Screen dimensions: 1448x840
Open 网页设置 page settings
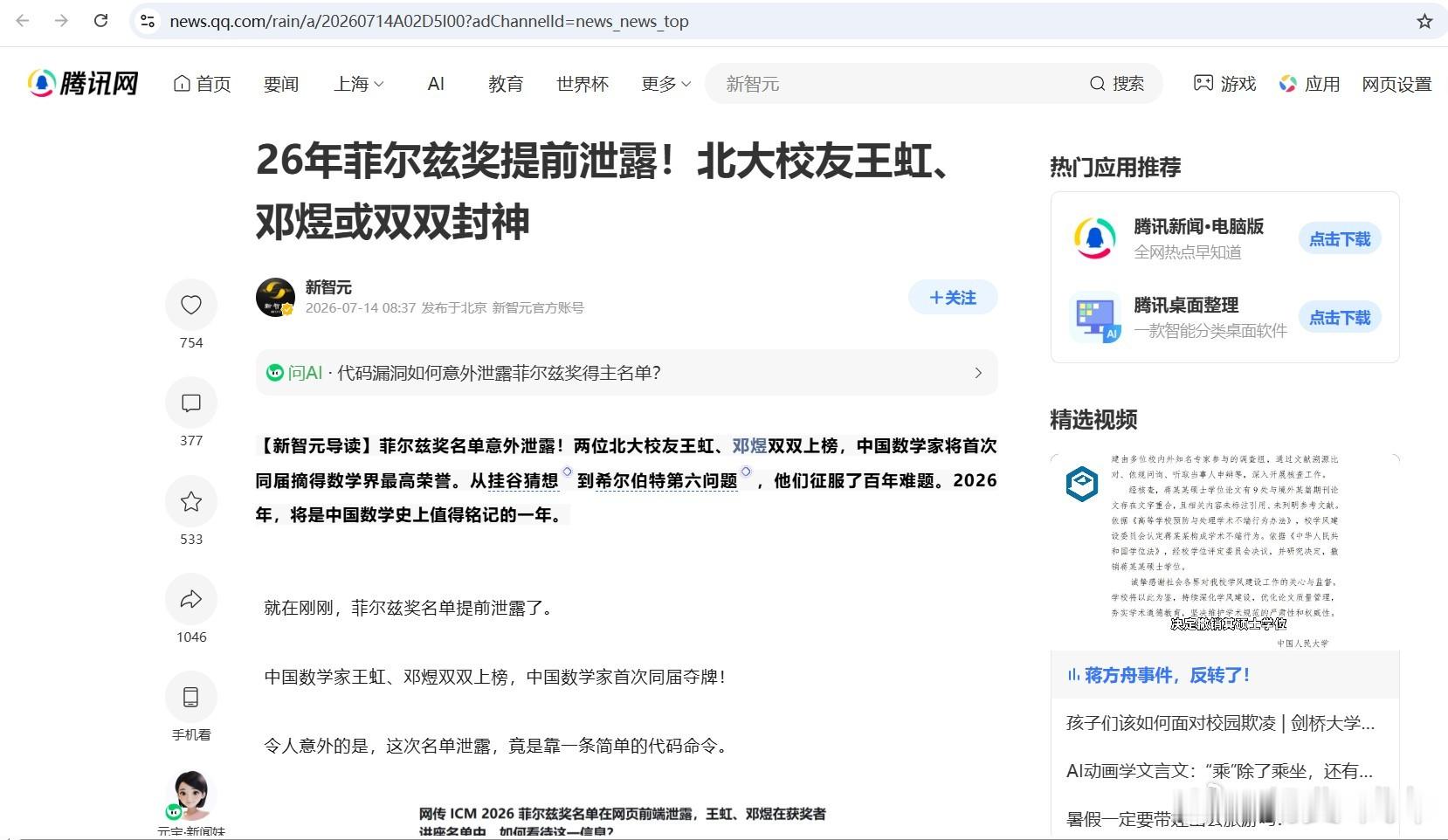(x=1396, y=84)
